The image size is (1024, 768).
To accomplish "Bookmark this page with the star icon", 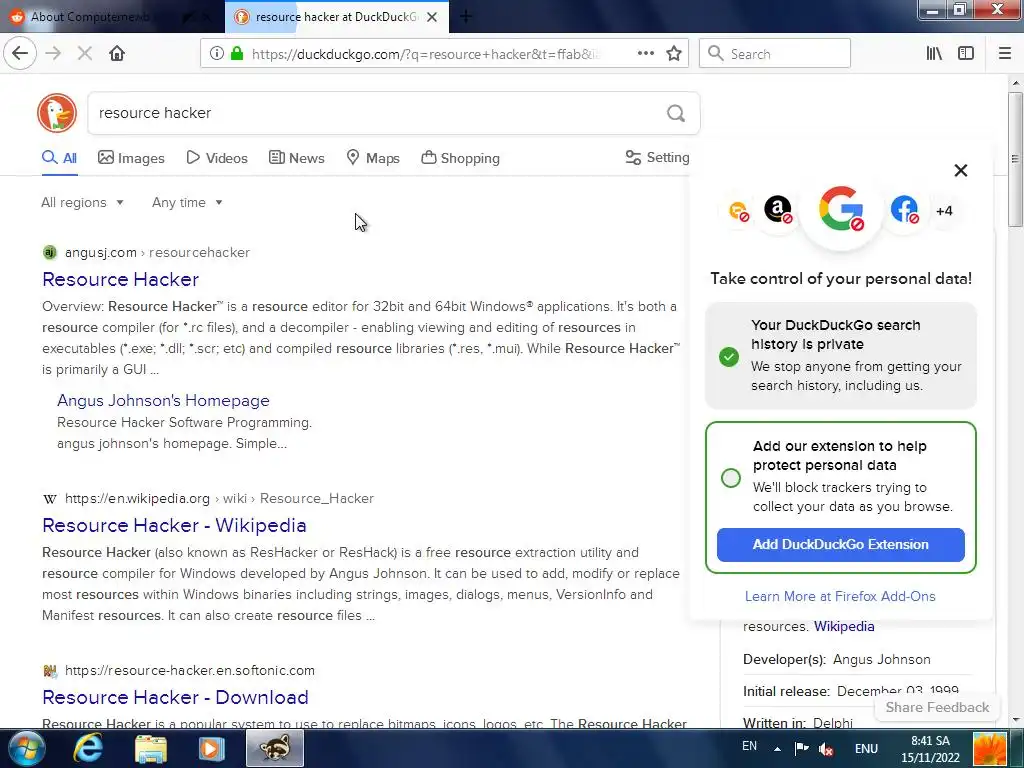I will [x=674, y=54].
